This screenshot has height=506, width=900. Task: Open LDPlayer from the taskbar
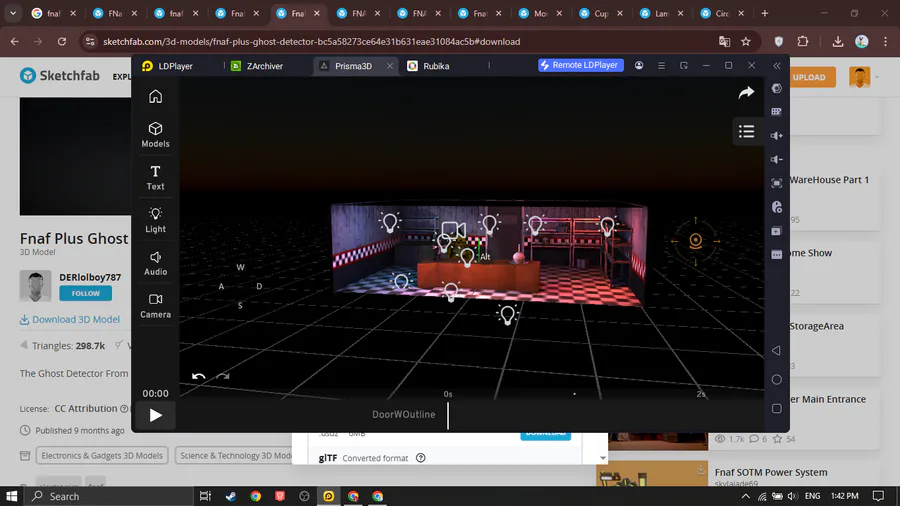click(x=328, y=496)
